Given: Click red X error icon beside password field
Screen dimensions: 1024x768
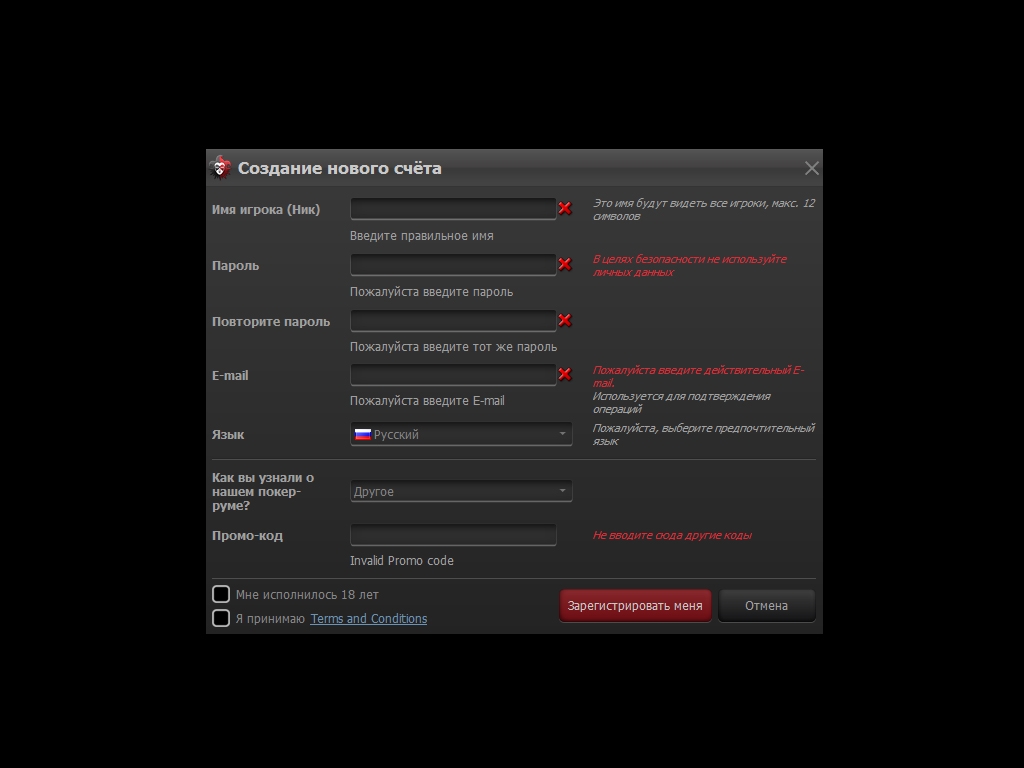Looking at the screenshot, I should 565,264.
